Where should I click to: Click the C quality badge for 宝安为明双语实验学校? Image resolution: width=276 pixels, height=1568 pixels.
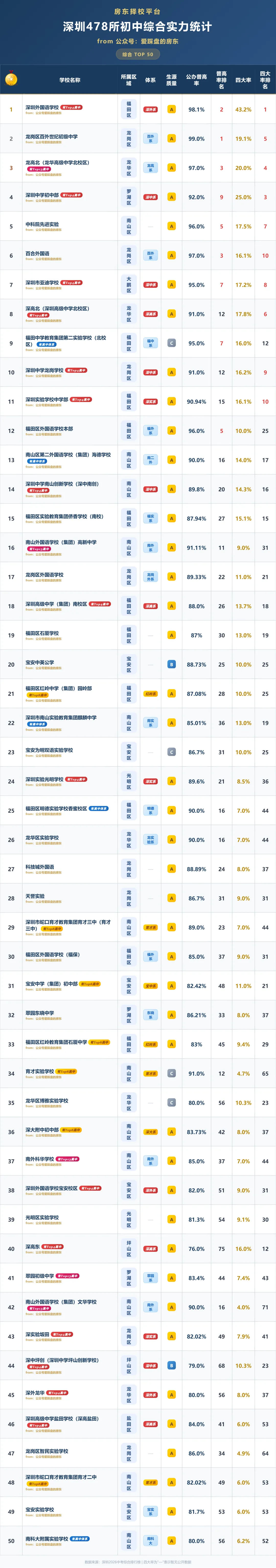click(x=171, y=752)
